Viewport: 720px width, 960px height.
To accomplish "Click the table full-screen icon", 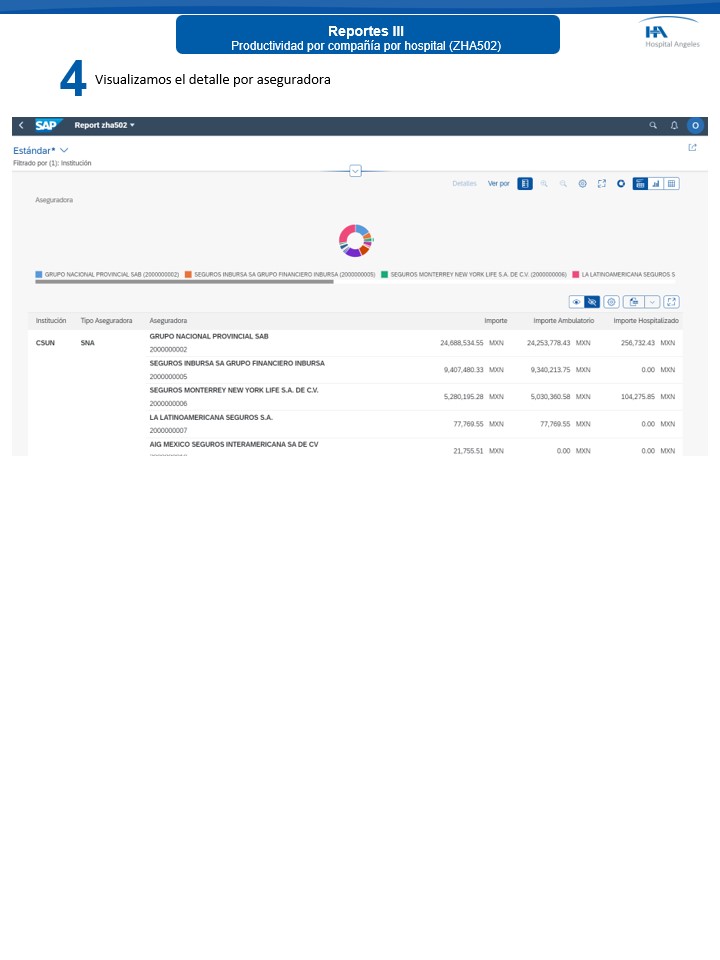I will tap(671, 301).
